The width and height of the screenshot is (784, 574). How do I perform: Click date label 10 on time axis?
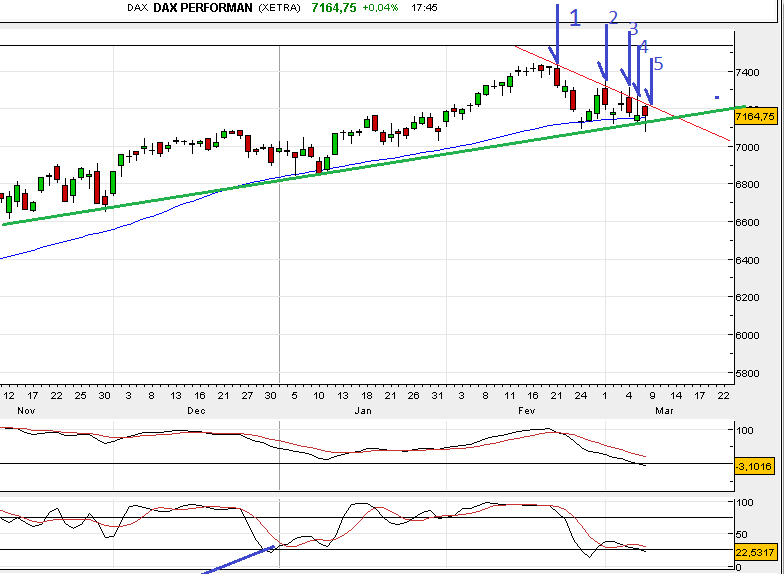(318, 396)
